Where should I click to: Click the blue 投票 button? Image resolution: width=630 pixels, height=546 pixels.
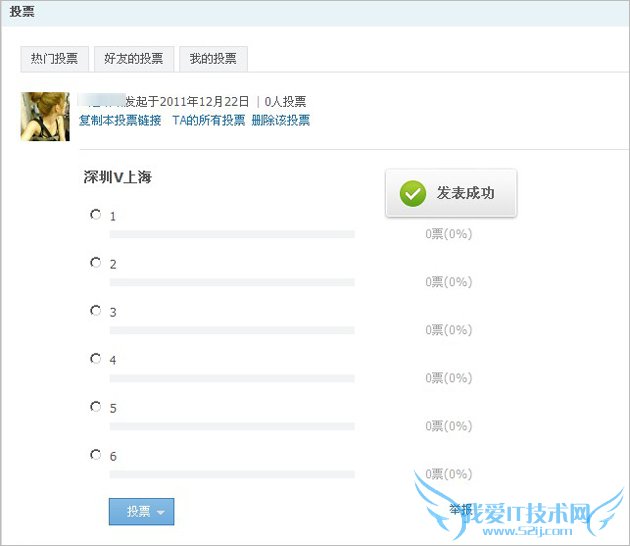[141, 511]
